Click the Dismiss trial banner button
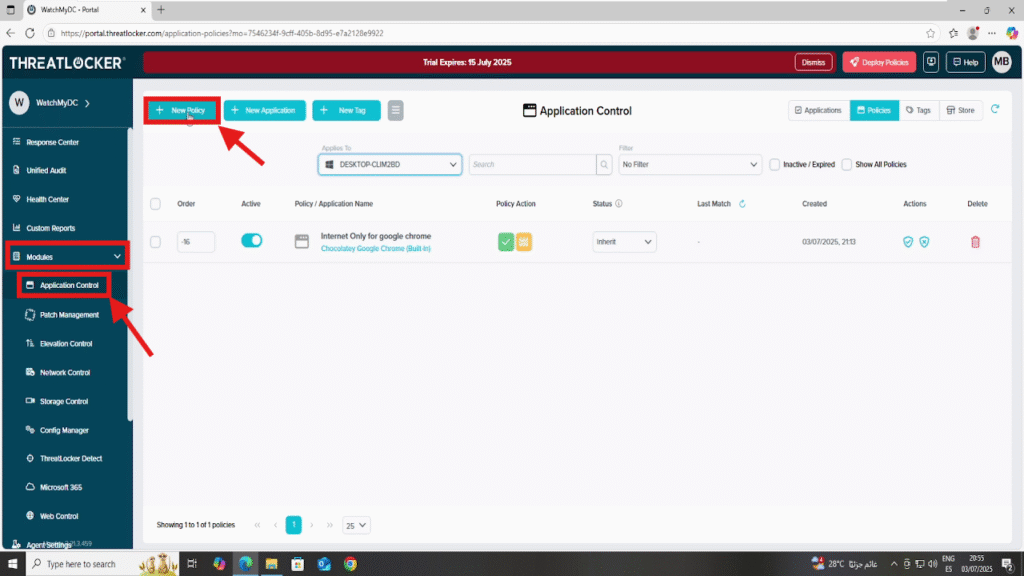Screen dimensions: 1024x576 (813, 63)
